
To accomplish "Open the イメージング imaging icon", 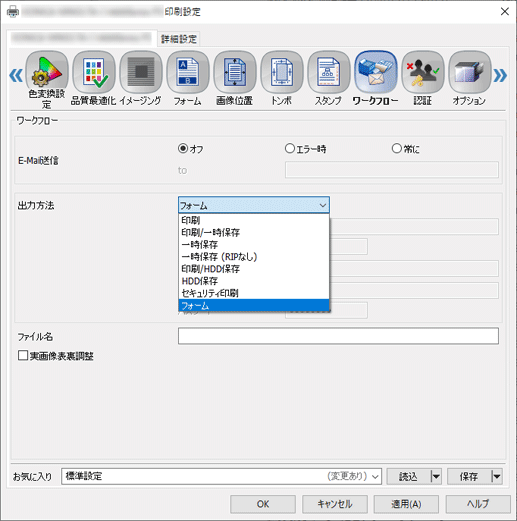I will point(141,72).
